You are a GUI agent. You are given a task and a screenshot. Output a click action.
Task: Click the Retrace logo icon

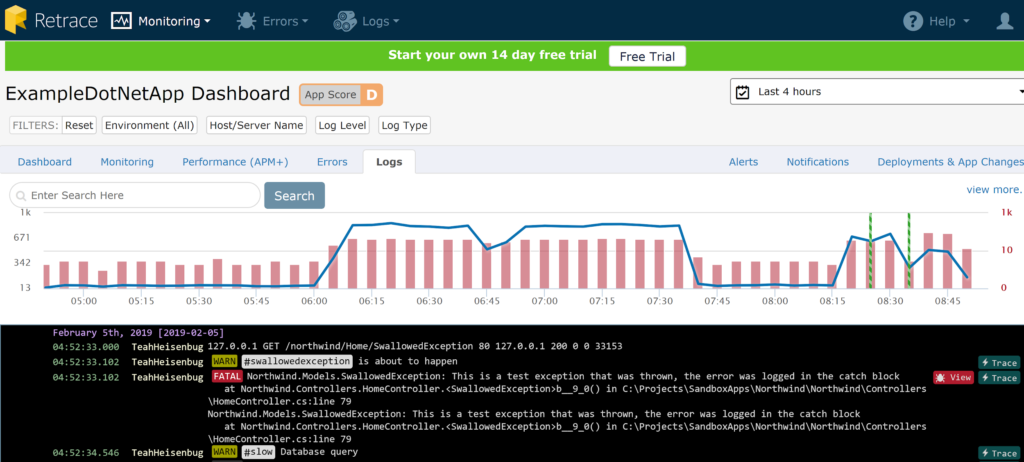16,20
